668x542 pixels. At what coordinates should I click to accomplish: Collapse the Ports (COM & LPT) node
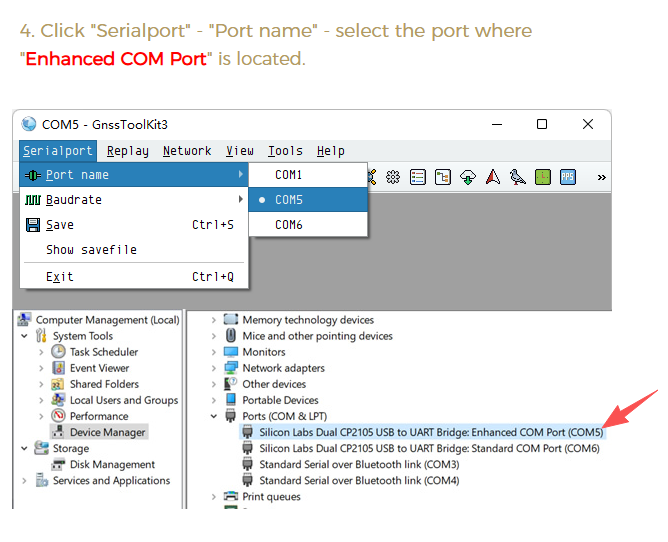point(214,416)
